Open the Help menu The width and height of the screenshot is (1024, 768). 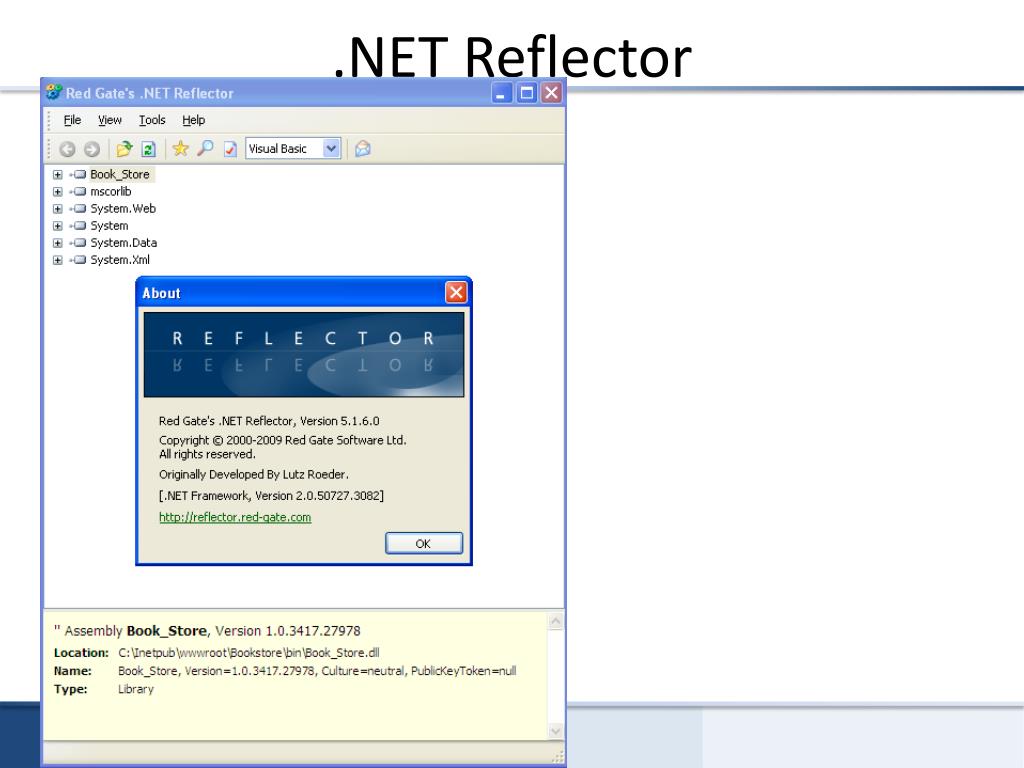click(x=193, y=120)
